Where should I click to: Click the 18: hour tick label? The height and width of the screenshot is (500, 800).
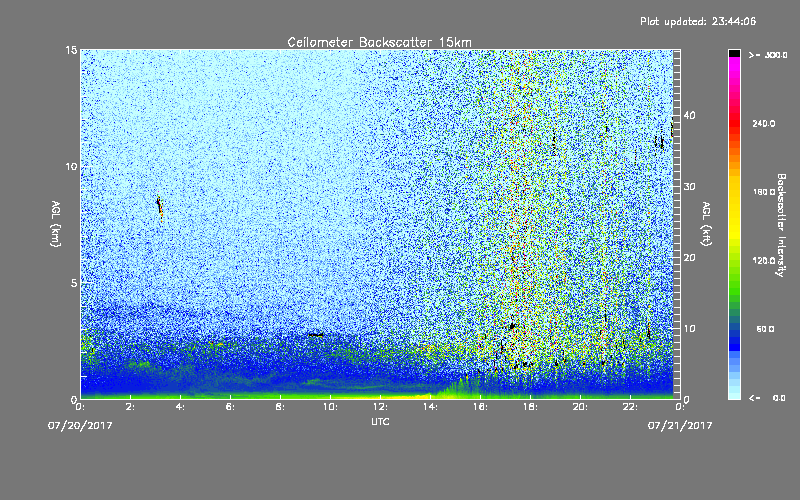531,407
